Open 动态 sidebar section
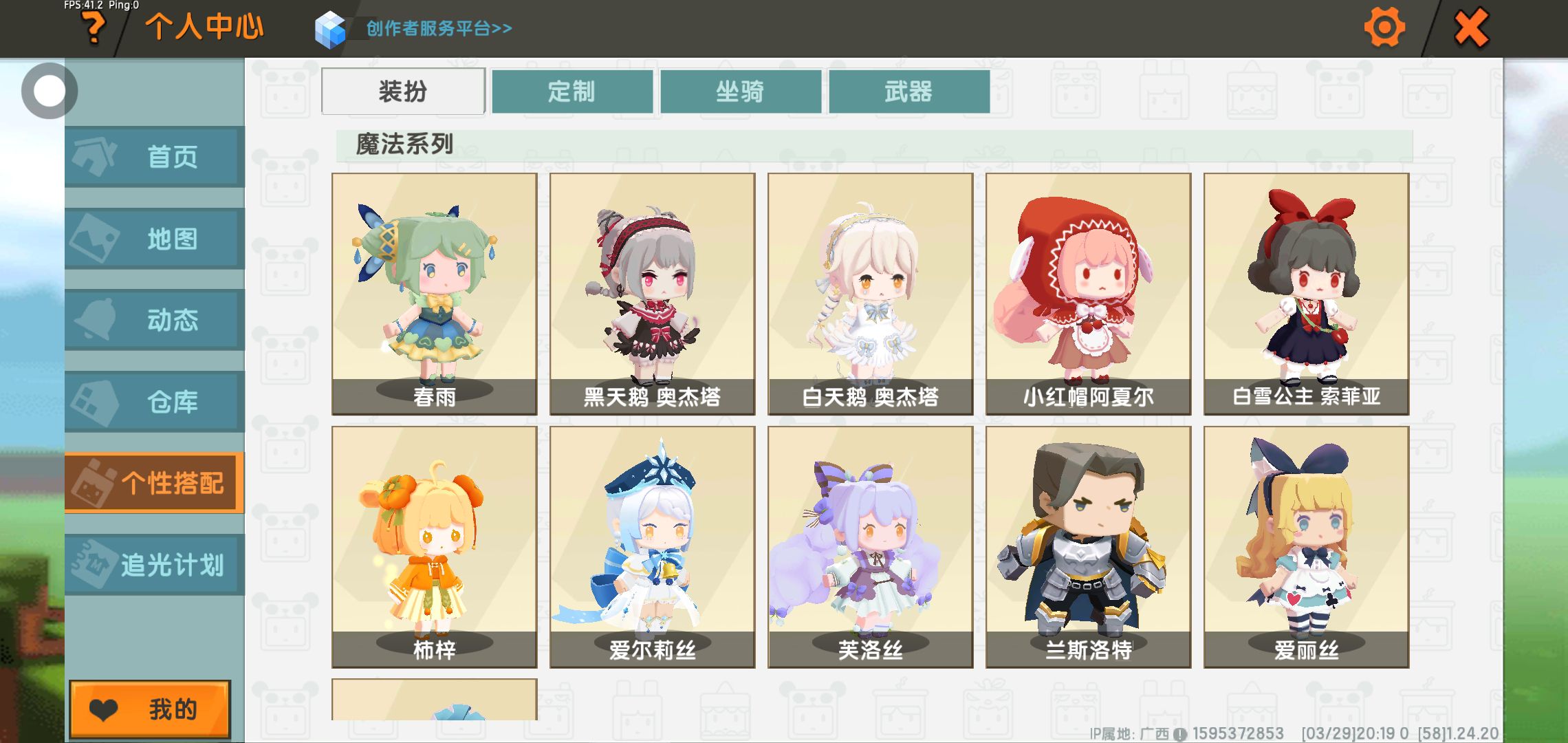This screenshot has height=743, width=1568. click(155, 320)
